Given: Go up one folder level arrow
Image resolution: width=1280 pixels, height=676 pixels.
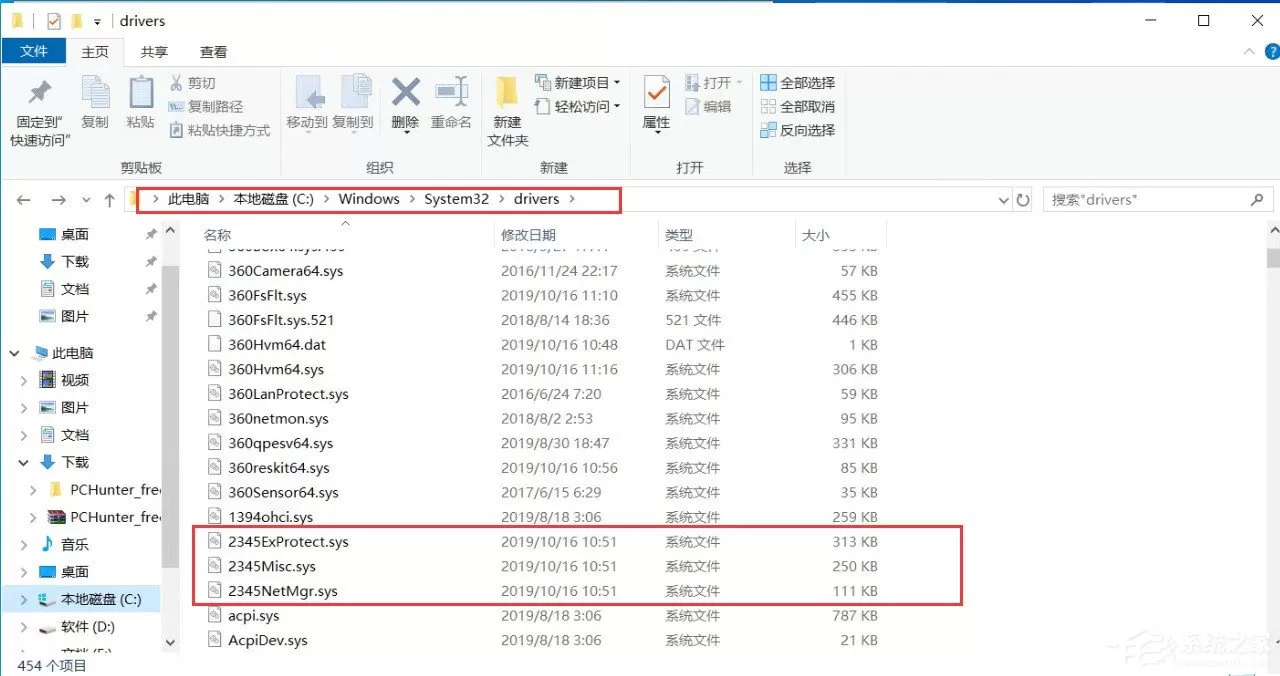Looking at the screenshot, I should point(110,200).
